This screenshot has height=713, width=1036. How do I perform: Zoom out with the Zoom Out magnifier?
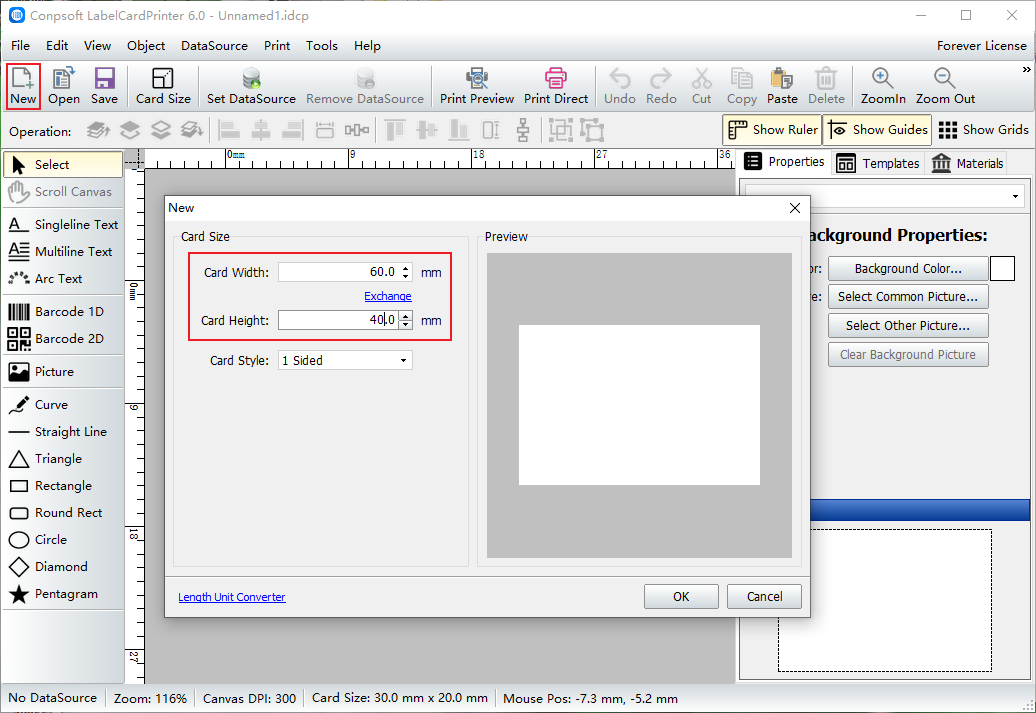(945, 86)
